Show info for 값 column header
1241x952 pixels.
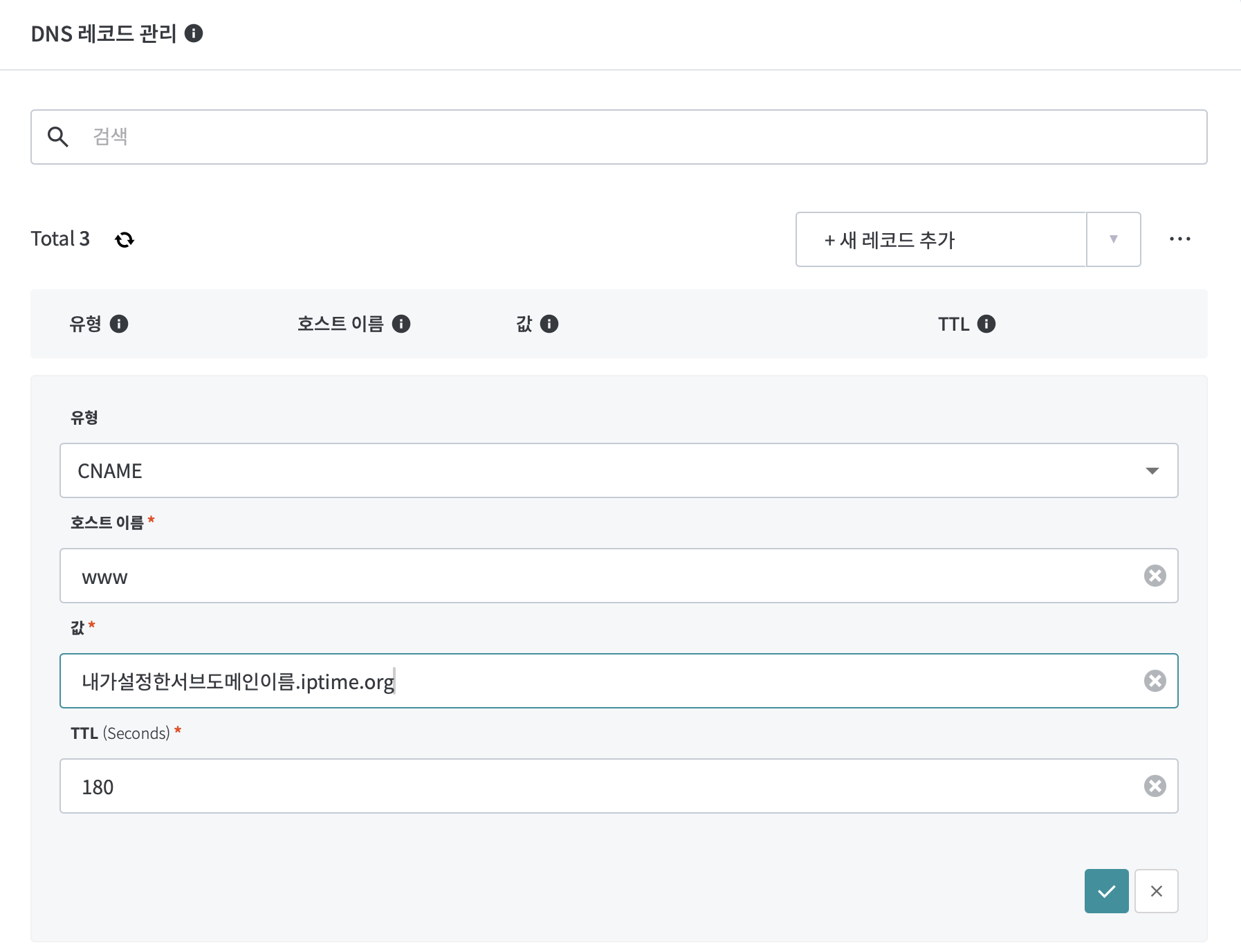[x=549, y=324]
